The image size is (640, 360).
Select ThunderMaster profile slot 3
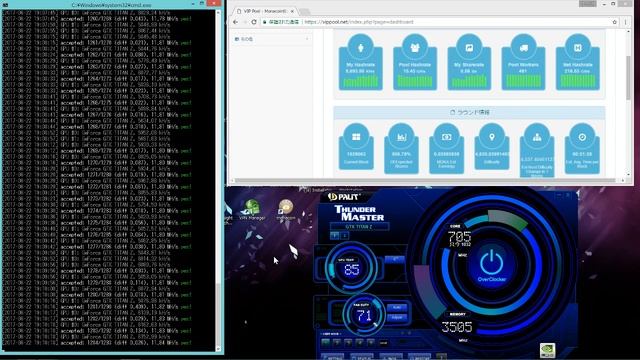[x=348, y=342]
